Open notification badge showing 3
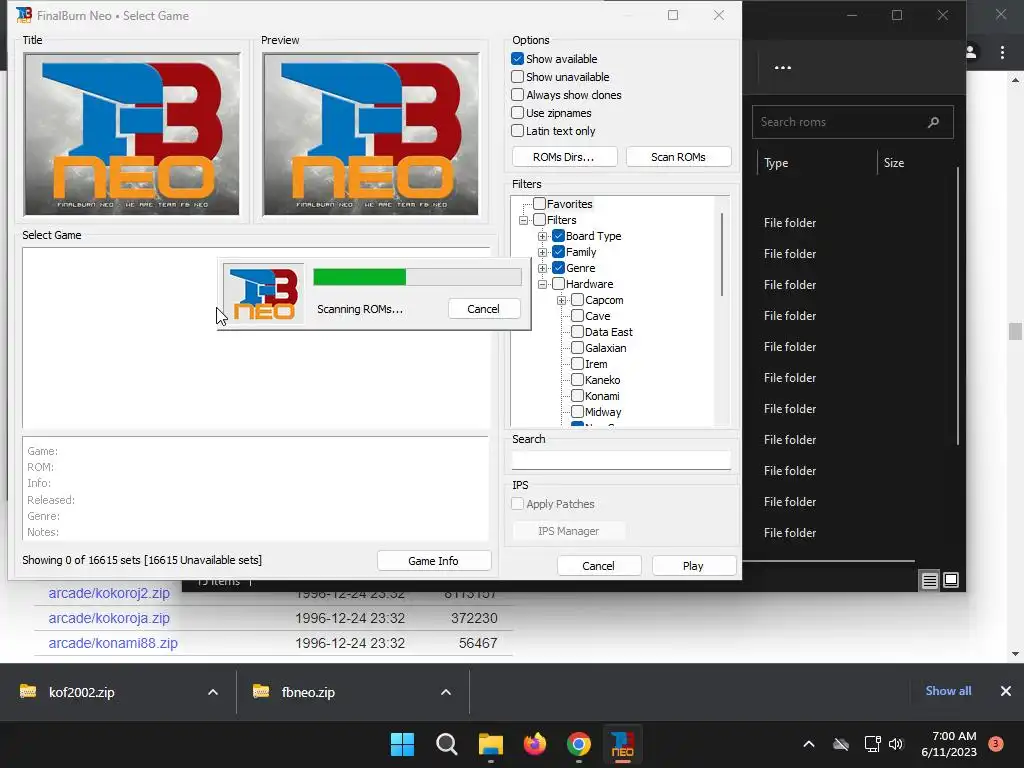The width and height of the screenshot is (1024, 768). pos(996,743)
